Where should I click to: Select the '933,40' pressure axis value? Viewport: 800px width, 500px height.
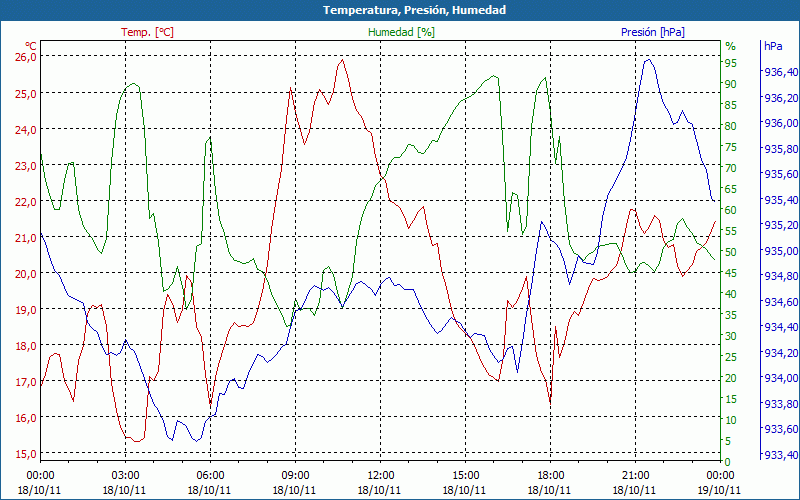point(781,454)
